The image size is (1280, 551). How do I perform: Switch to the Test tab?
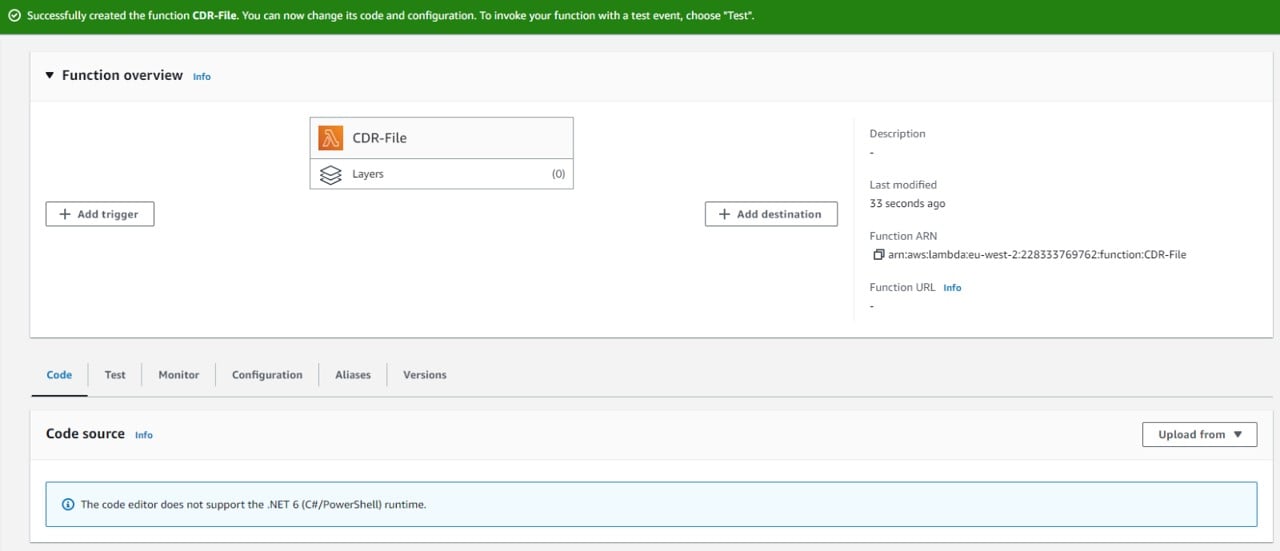point(115,375)
